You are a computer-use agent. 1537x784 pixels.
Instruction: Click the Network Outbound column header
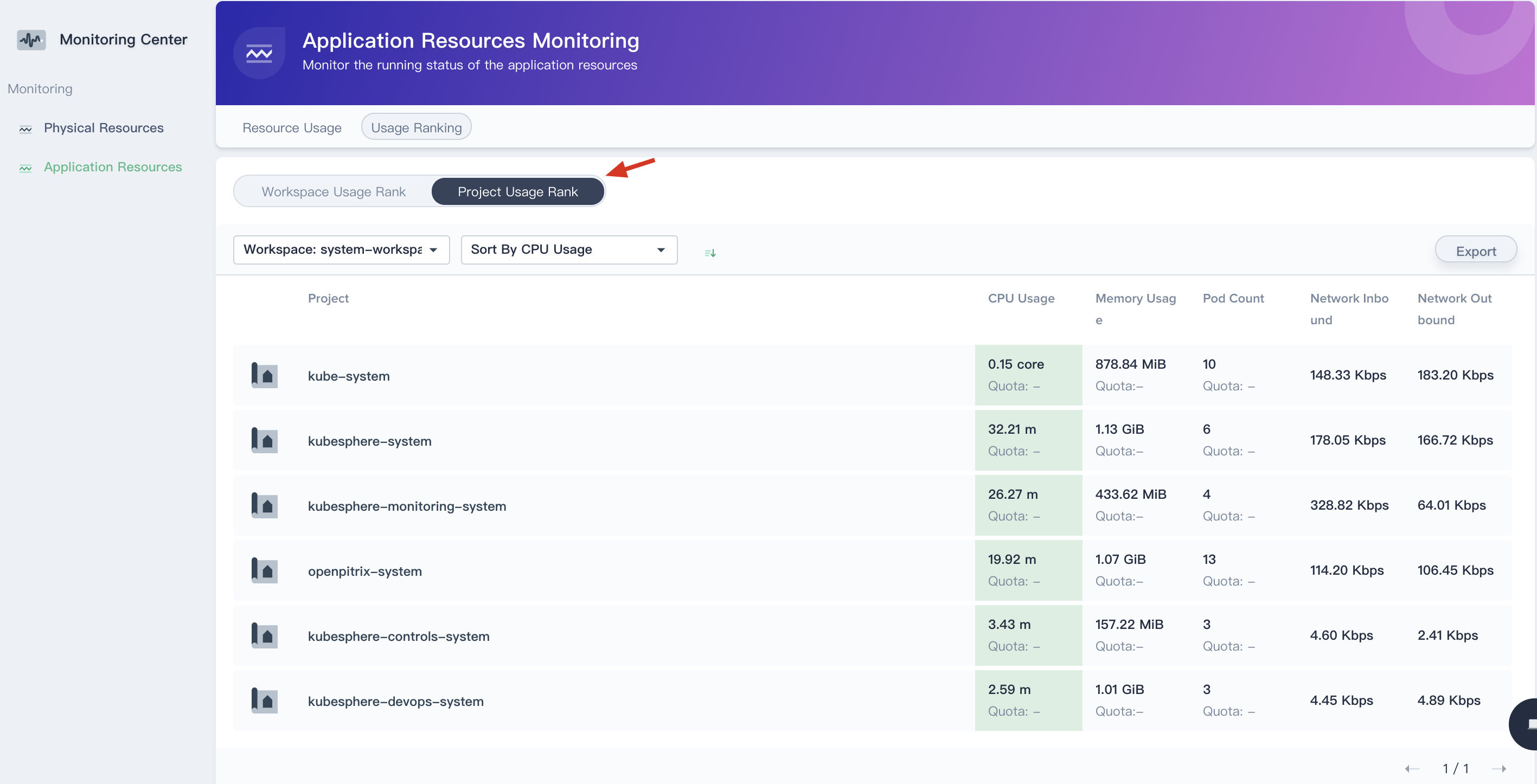click(1454, 309)
